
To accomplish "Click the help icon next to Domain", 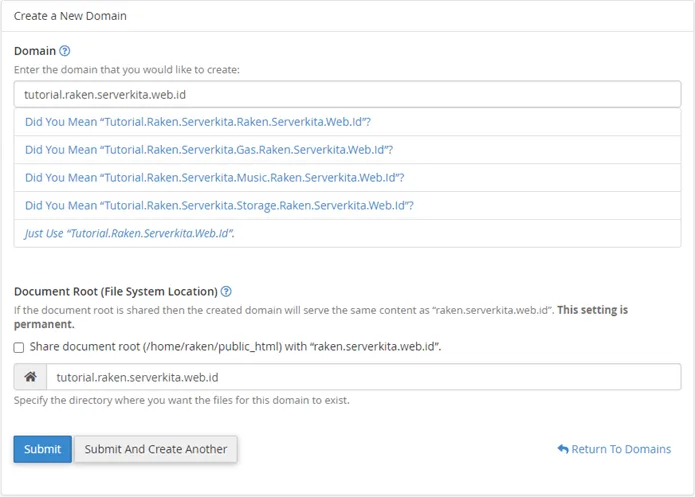I will point(65,51).
